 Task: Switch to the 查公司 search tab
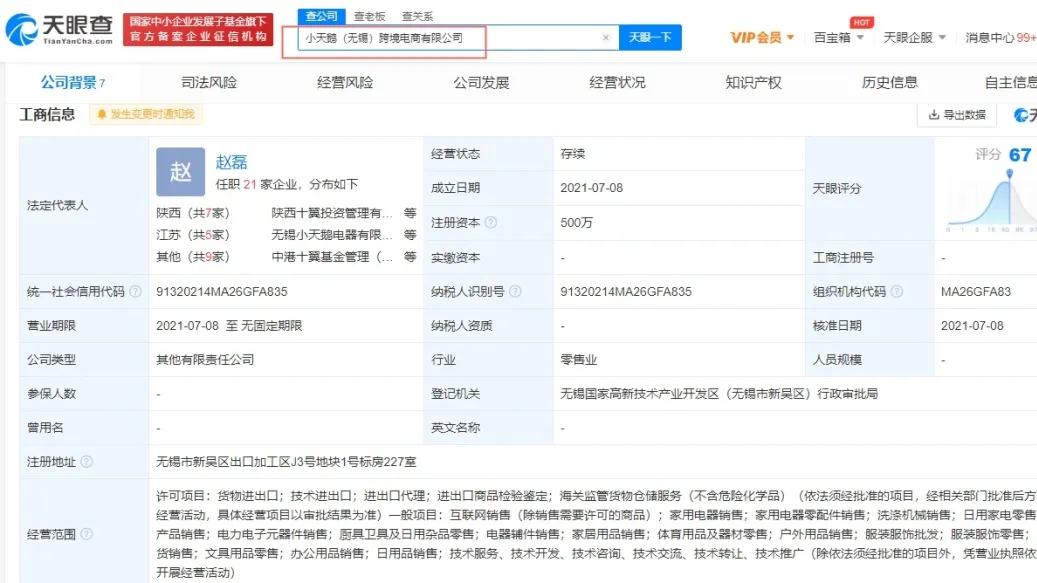[x=321, y=16]
